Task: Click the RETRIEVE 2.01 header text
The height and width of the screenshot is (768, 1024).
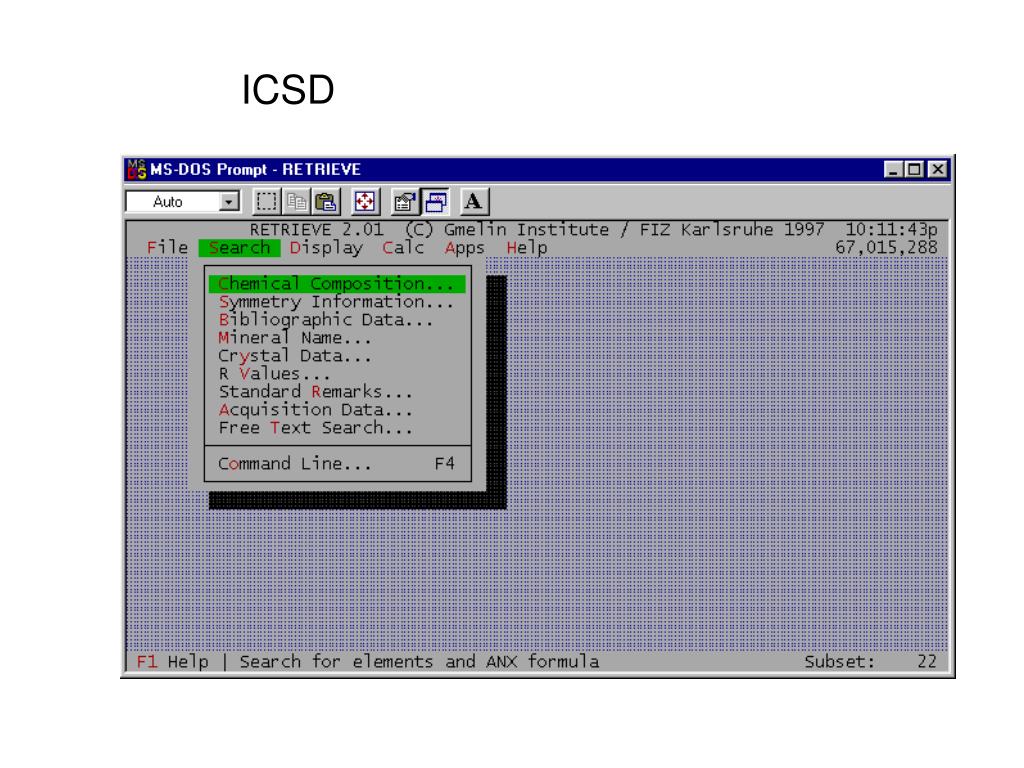Action: 317,229
